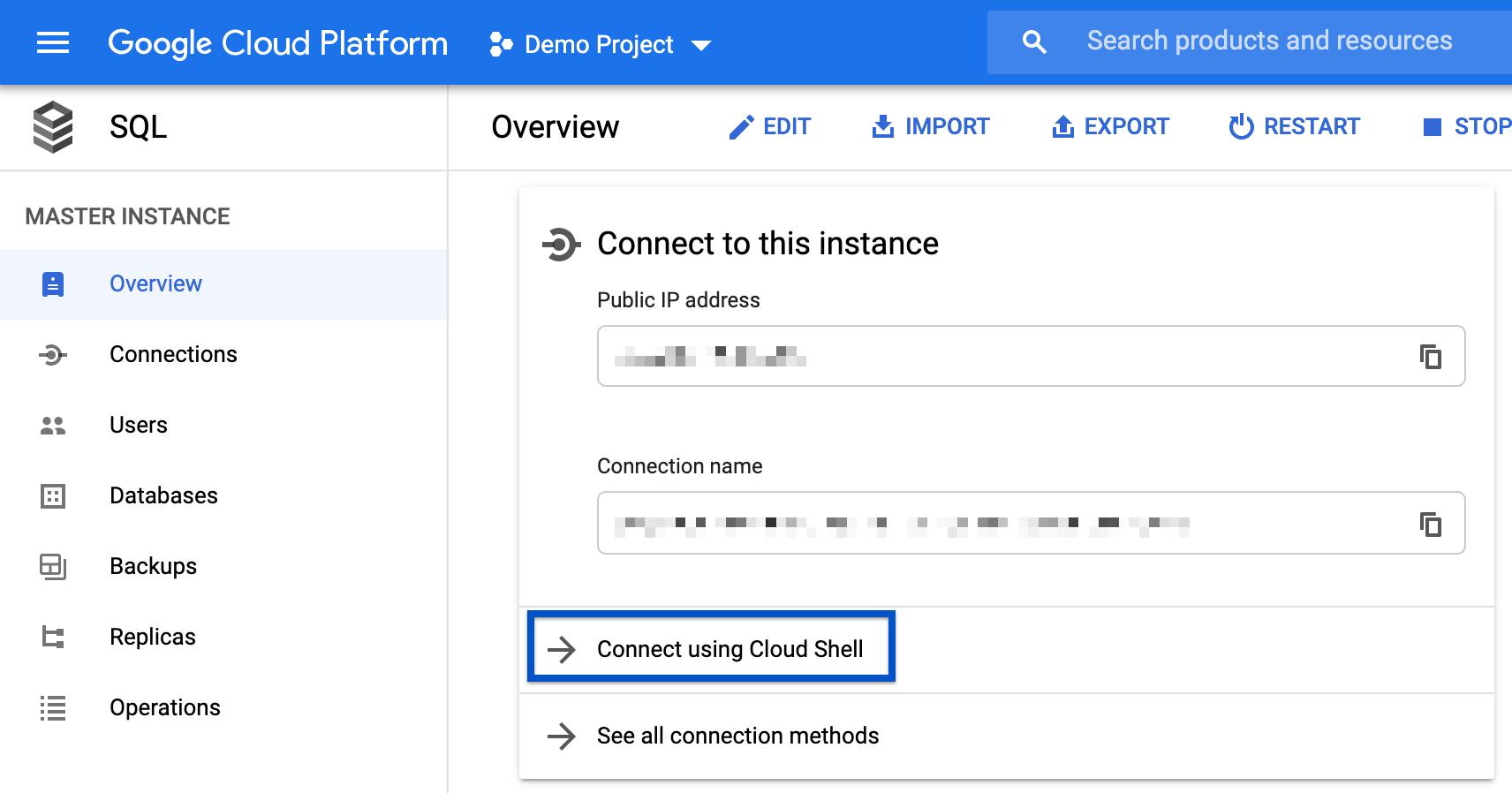Copy the Connection name value
Viewport: 1512px width, 793px height.
tap(1431, 524)
